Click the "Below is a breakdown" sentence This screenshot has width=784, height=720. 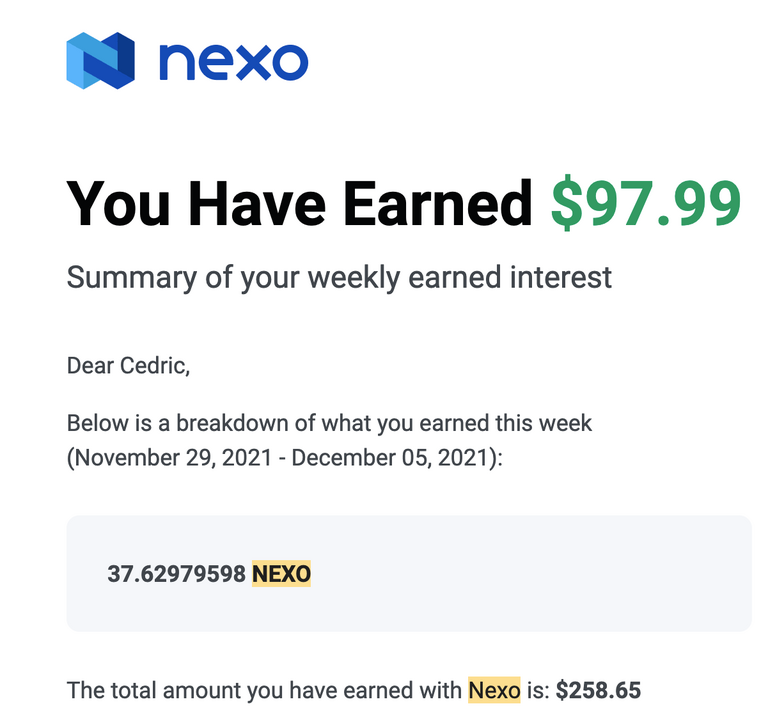[x=330, y=424]
